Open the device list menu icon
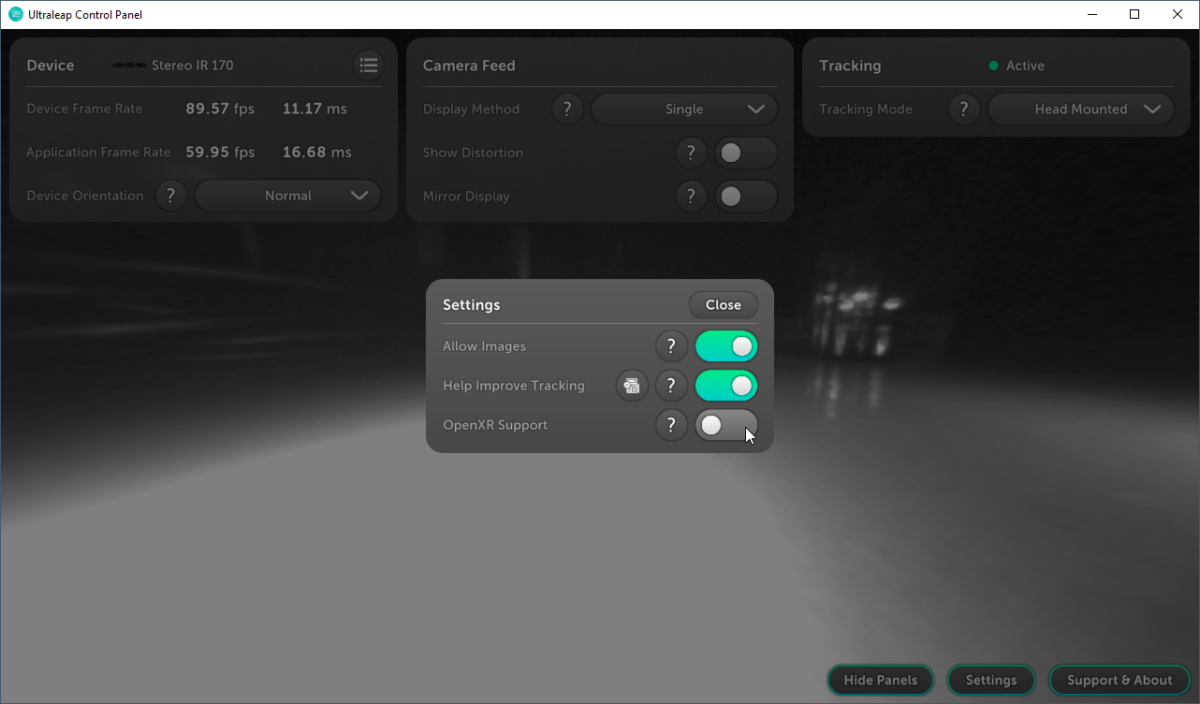This screenshot has width=1200, height=704. click(369, 65)
